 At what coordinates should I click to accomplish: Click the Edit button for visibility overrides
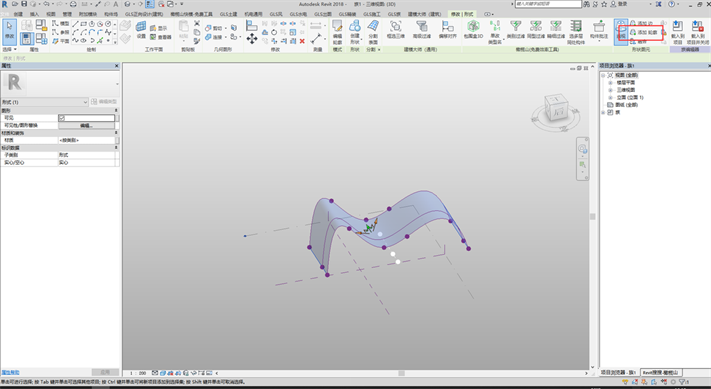[86, 125]
